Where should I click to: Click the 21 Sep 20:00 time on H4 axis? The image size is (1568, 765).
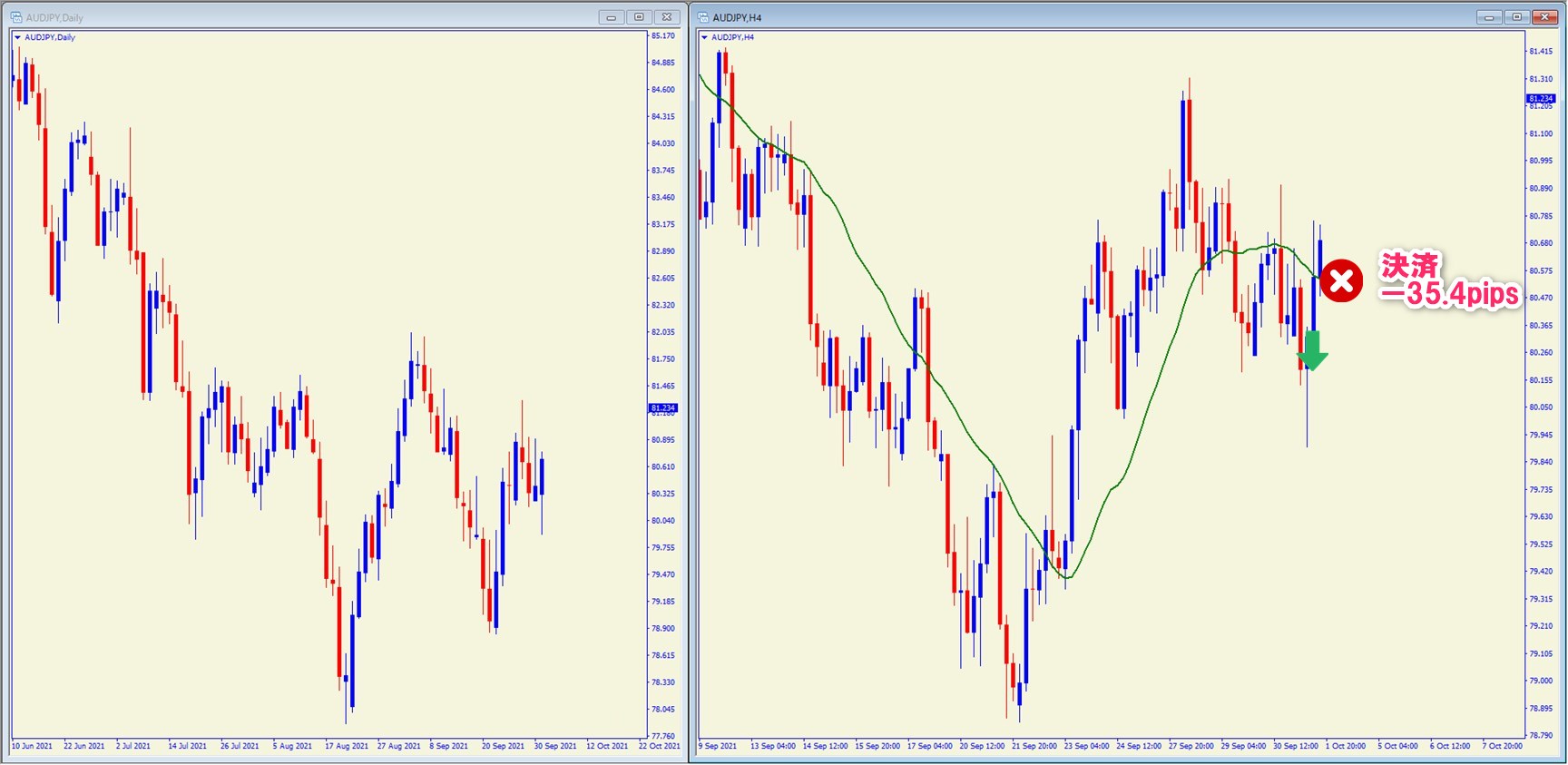pyautogui.click(x=1034, y=747)
